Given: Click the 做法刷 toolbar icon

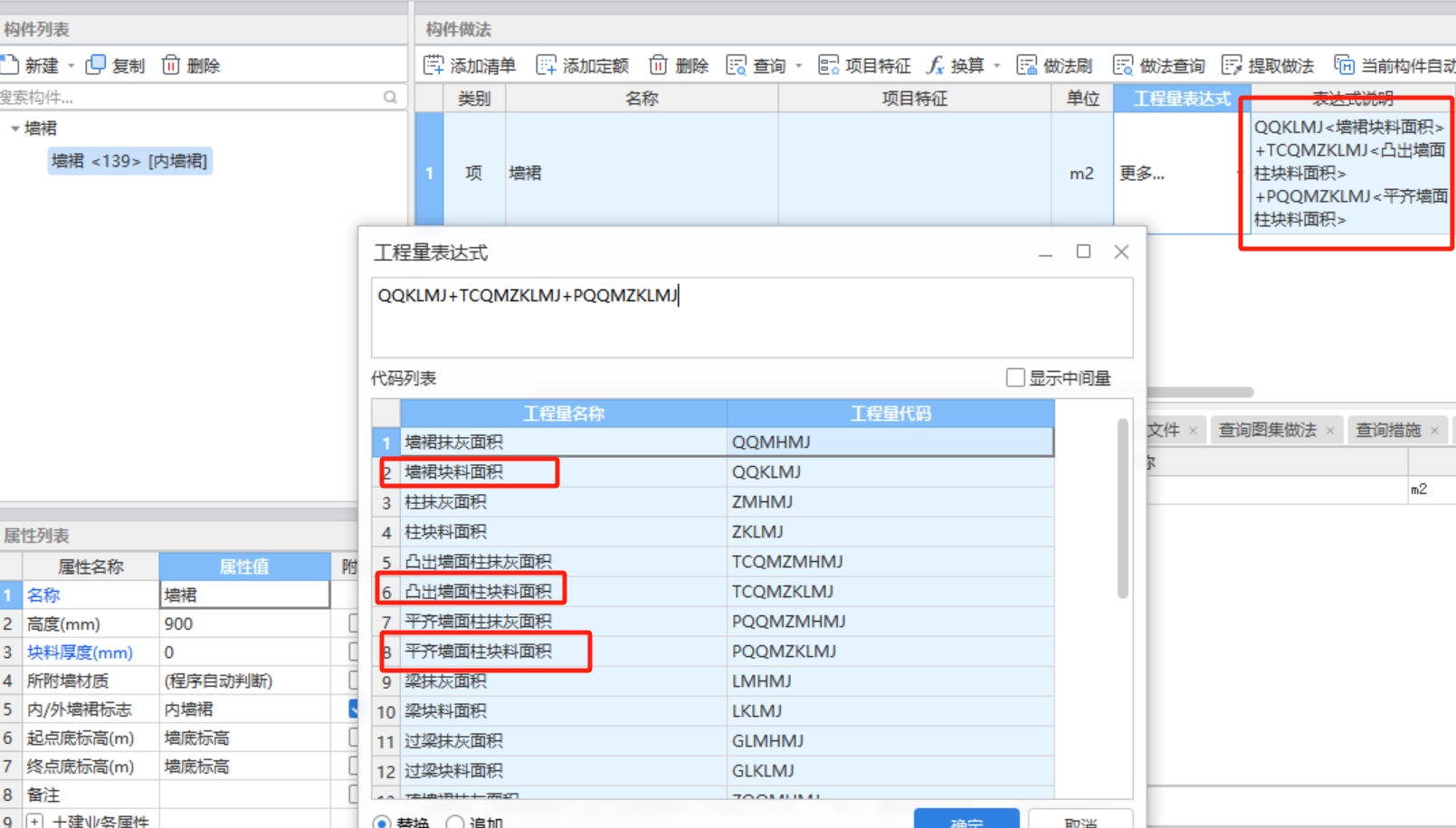Looking at the screenshot, I should point(1026,65).
